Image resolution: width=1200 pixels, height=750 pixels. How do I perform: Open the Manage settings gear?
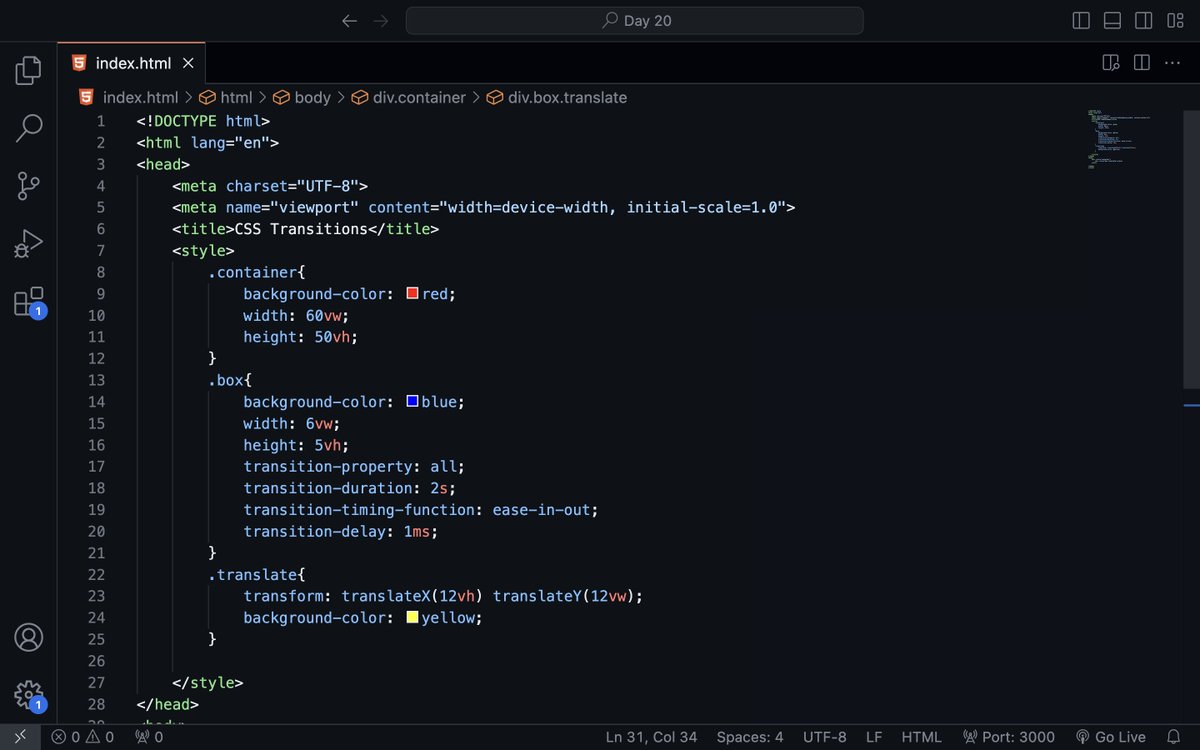click(29, 694)
